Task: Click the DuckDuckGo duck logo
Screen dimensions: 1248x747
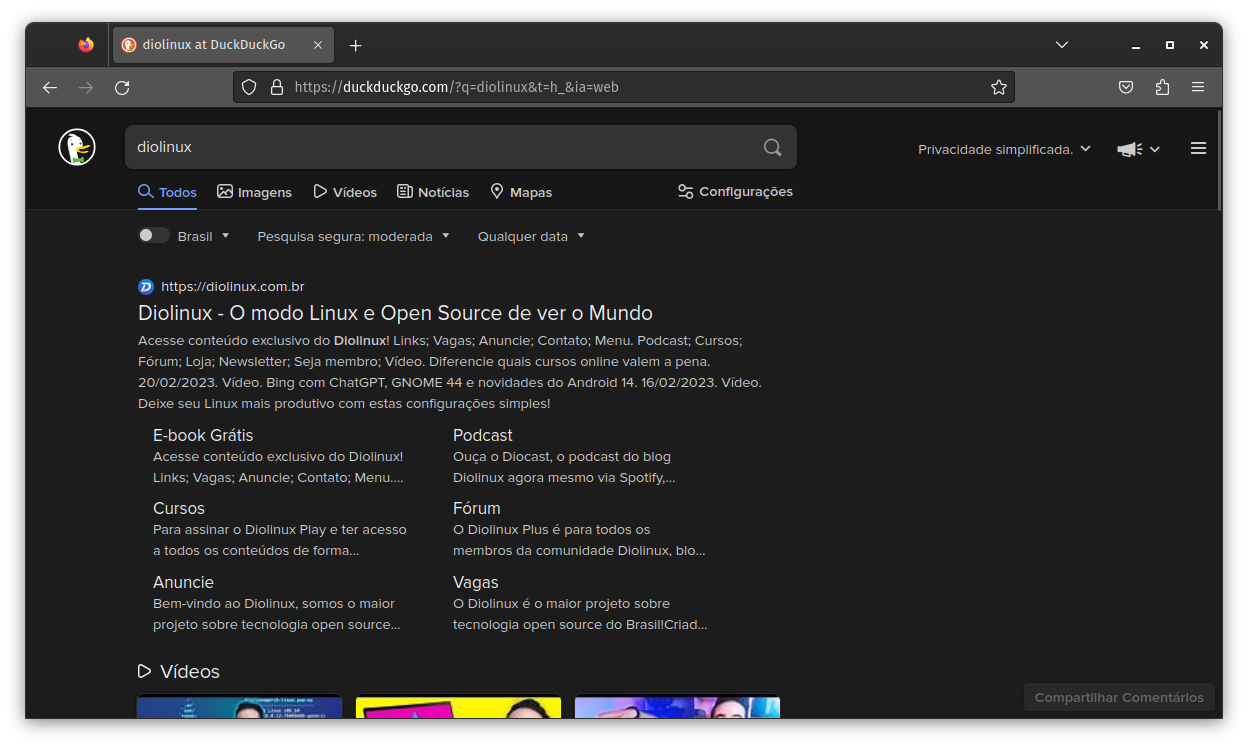Action: [77, 146]
